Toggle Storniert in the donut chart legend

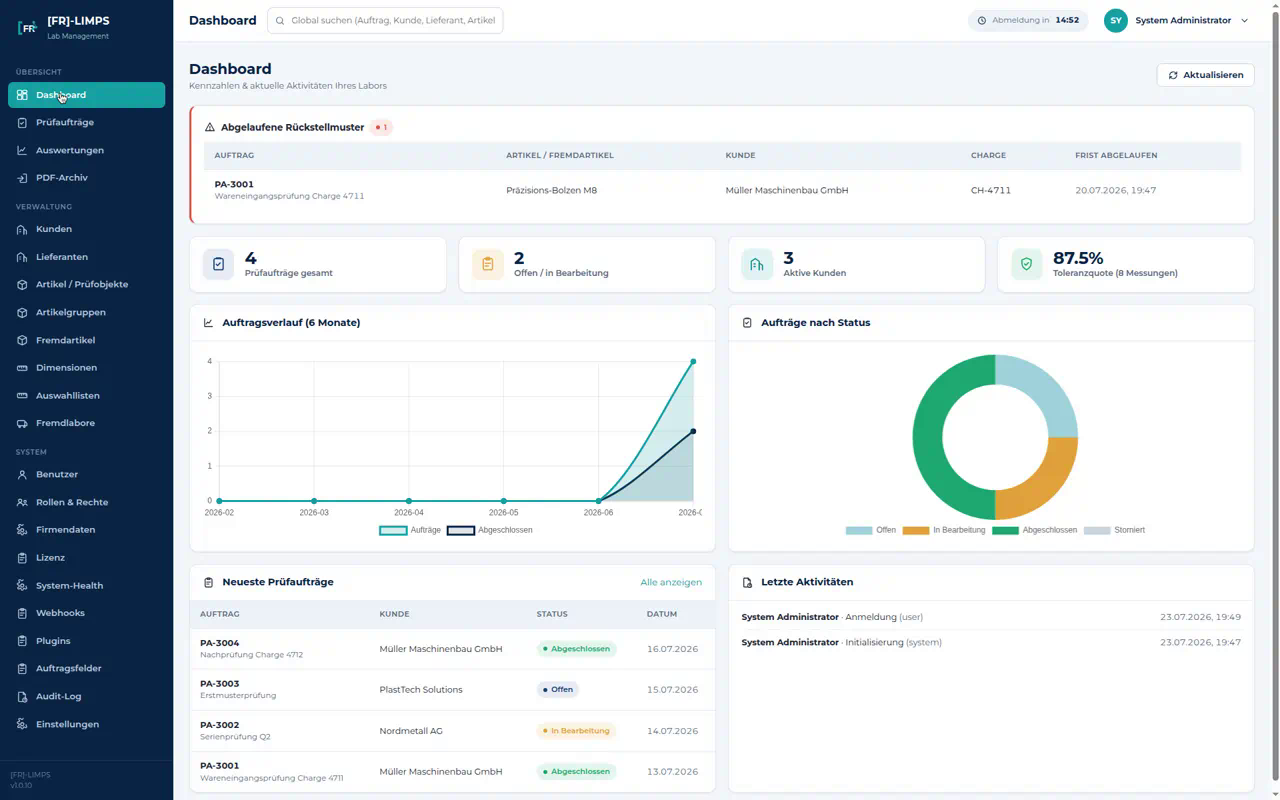1115,530
